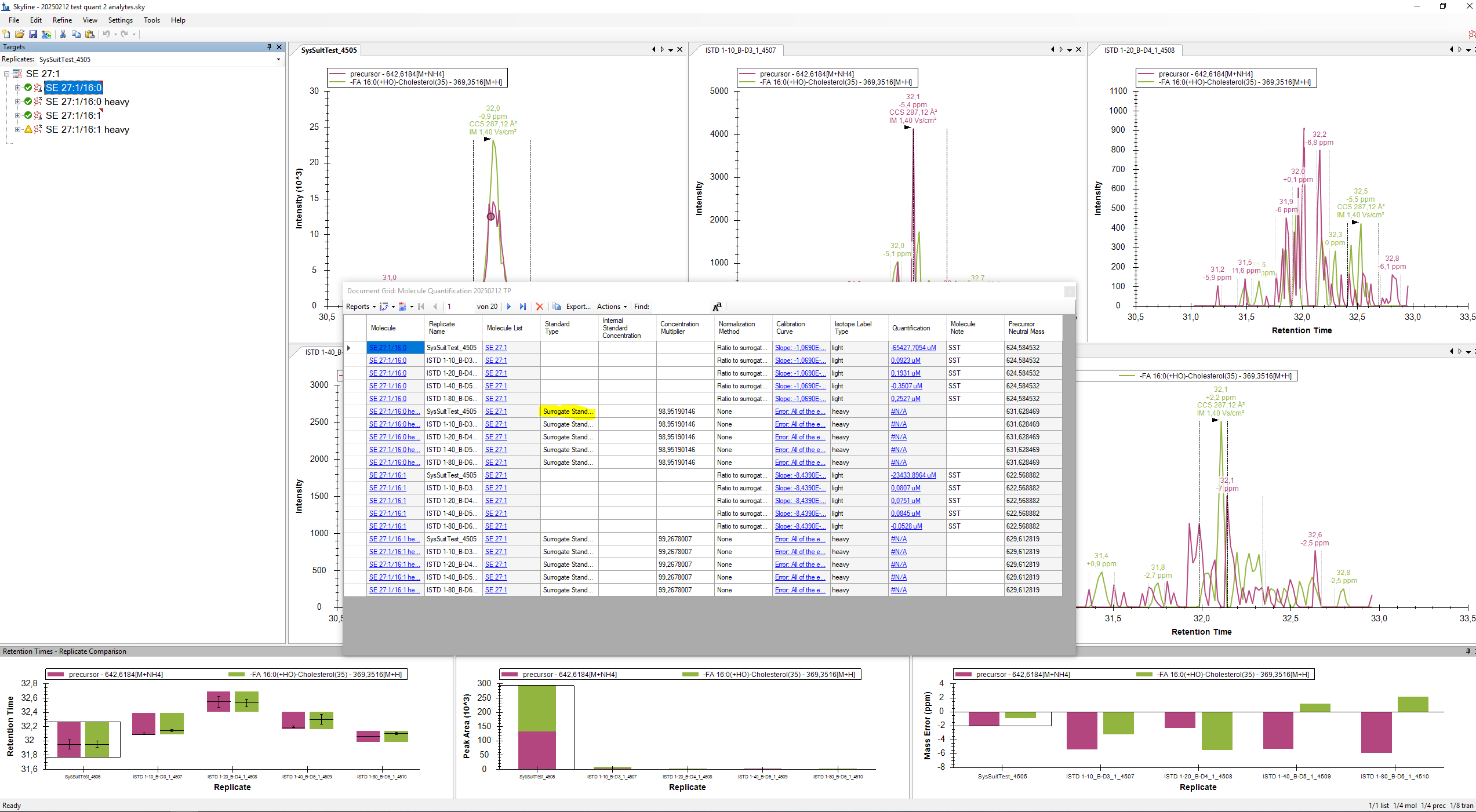Jump to last row in Document Grid
Screen dimensions: 1476x812
[x=523, y=307]
